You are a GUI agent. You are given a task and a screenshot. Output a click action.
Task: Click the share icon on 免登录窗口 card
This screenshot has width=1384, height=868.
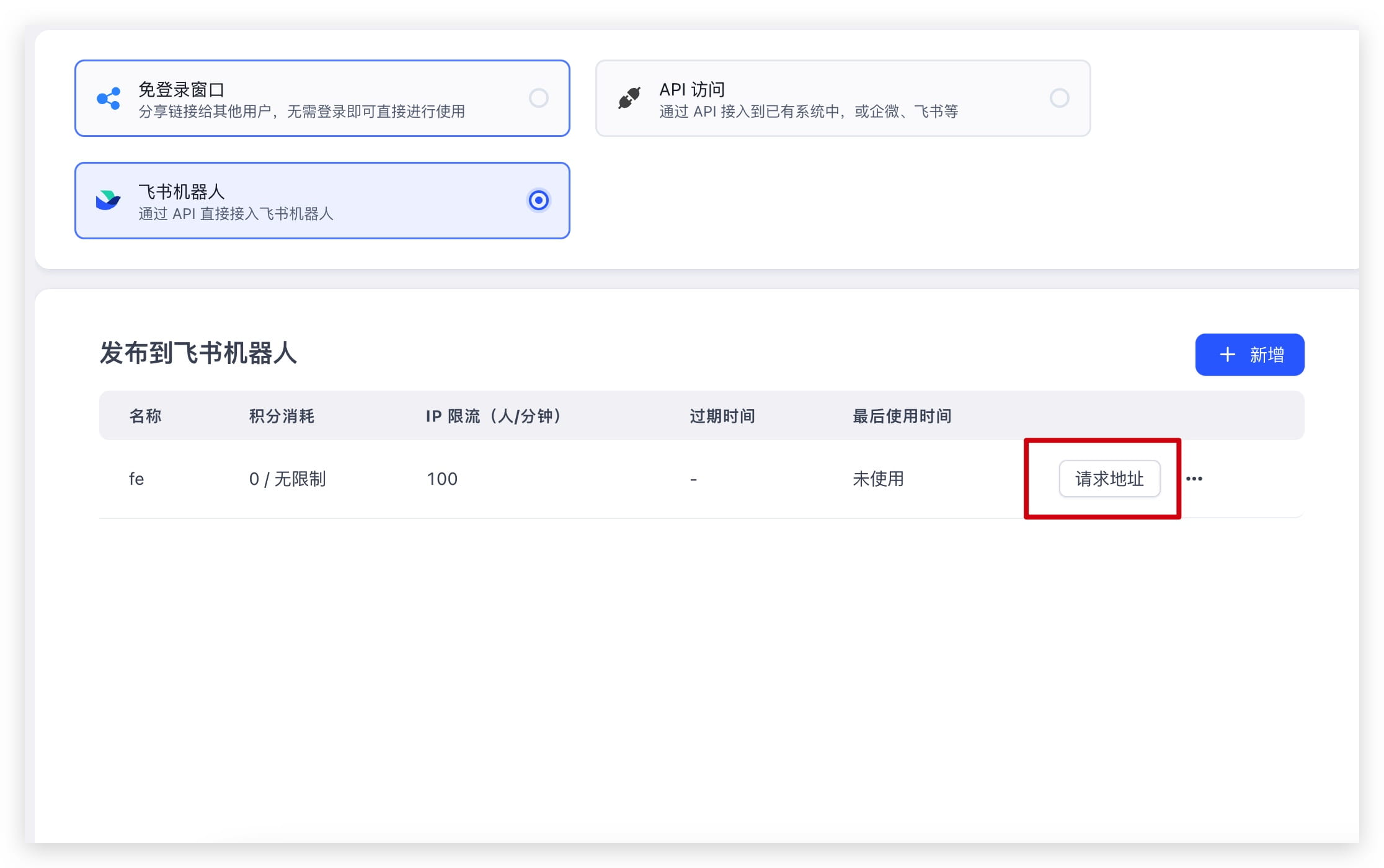108,98
